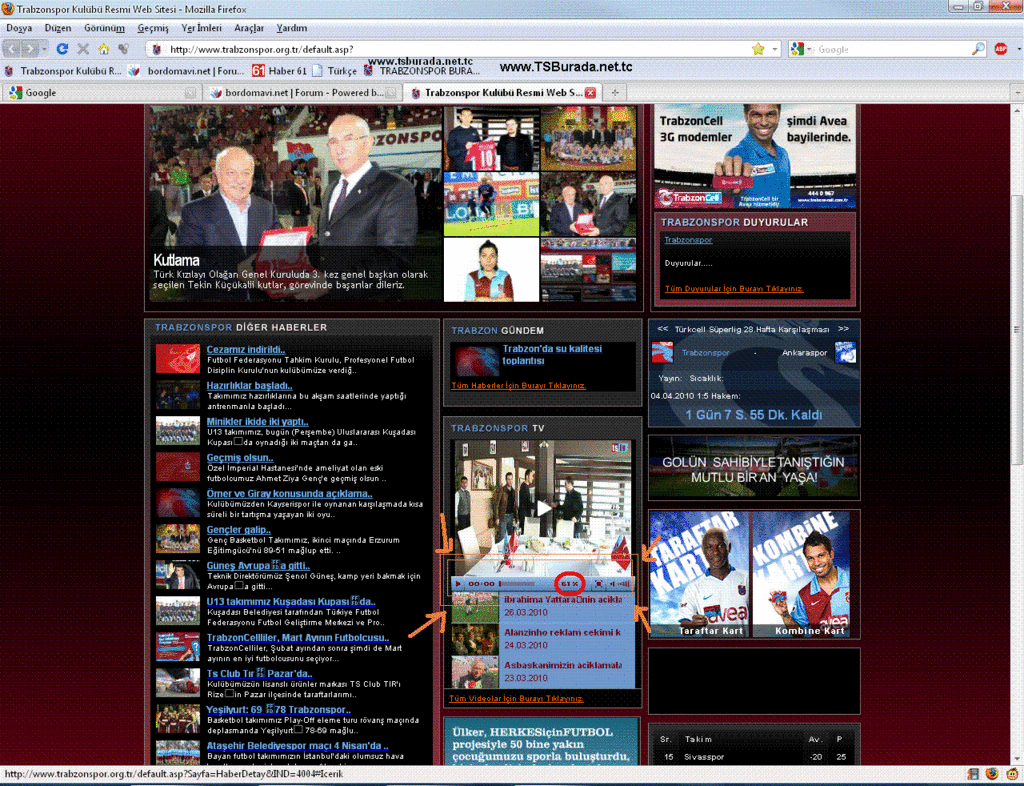
Task: Click 'Tüm Haberler İçin Burayı Tıklayınız'
Action: click(519, 385)
